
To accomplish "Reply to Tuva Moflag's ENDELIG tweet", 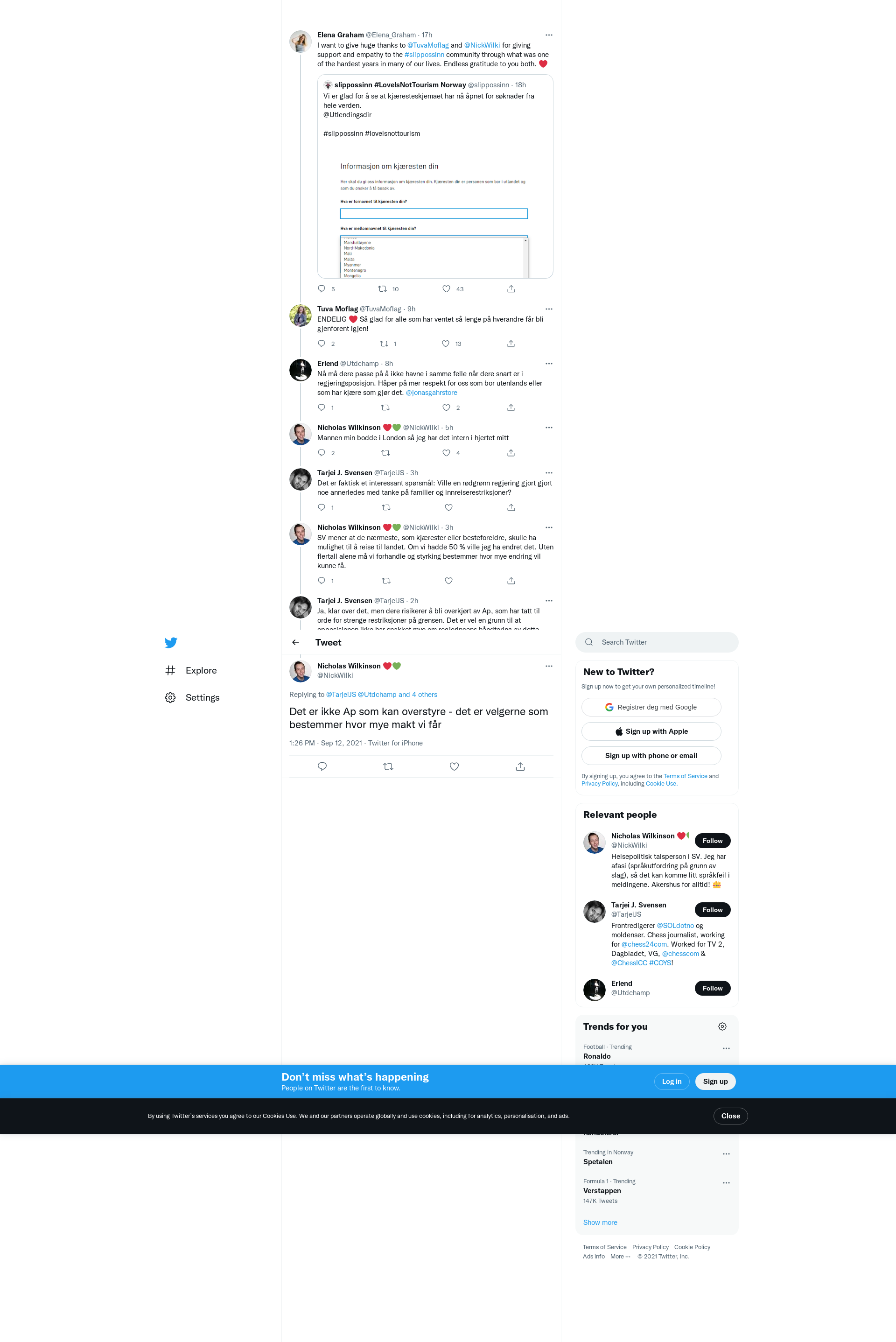I will pos(322,344).
